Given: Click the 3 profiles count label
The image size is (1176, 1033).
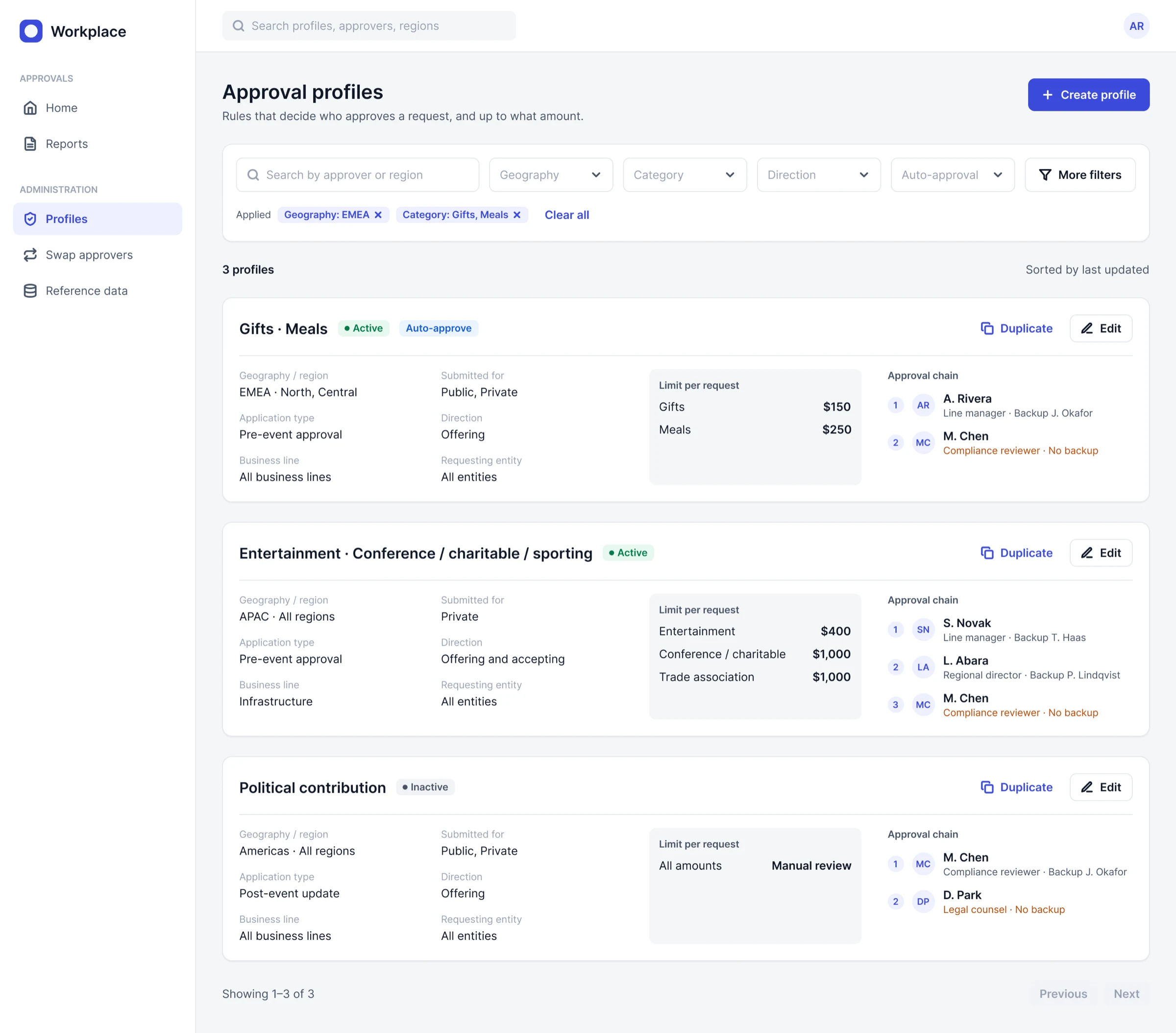Looking at the screenshot, I should click(x=248, y=270).
